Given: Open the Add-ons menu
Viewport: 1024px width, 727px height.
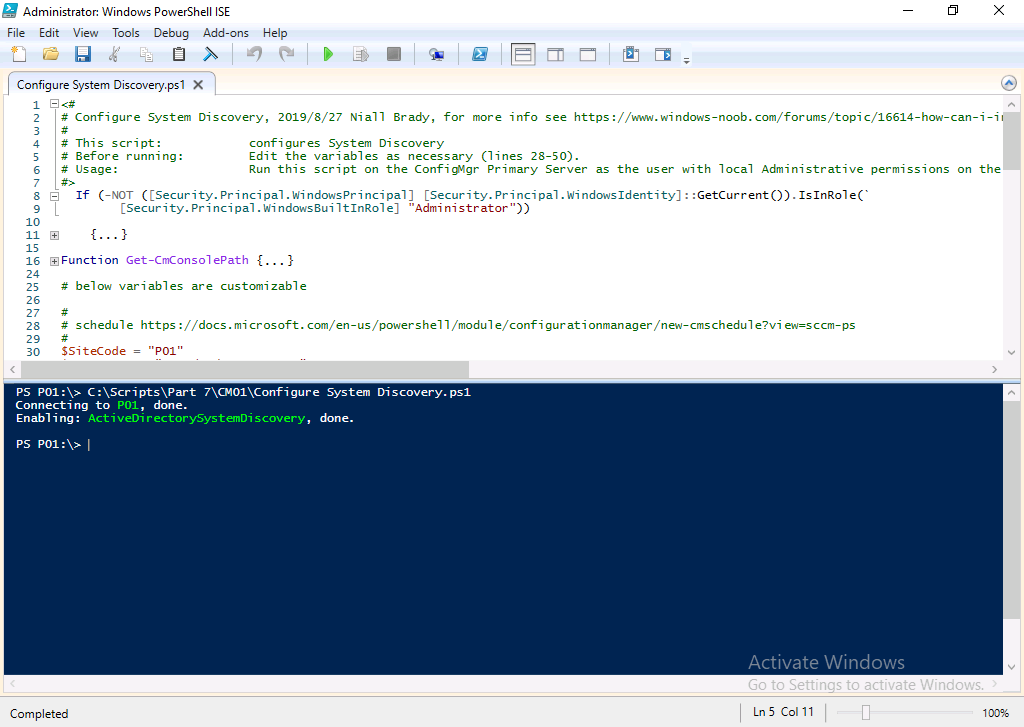Looking at the screenshot, I should tap(225, 33).
